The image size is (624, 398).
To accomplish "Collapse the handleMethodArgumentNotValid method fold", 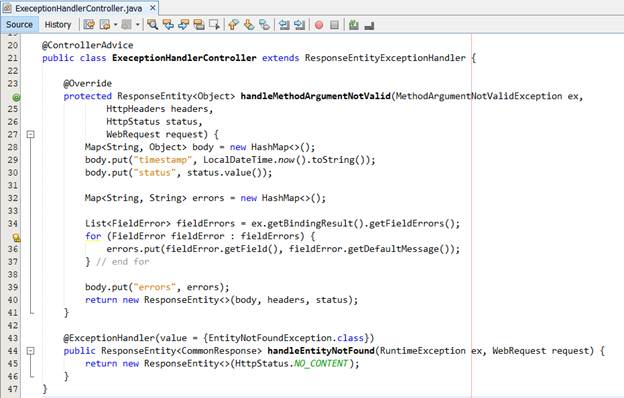I will (30, 135).
